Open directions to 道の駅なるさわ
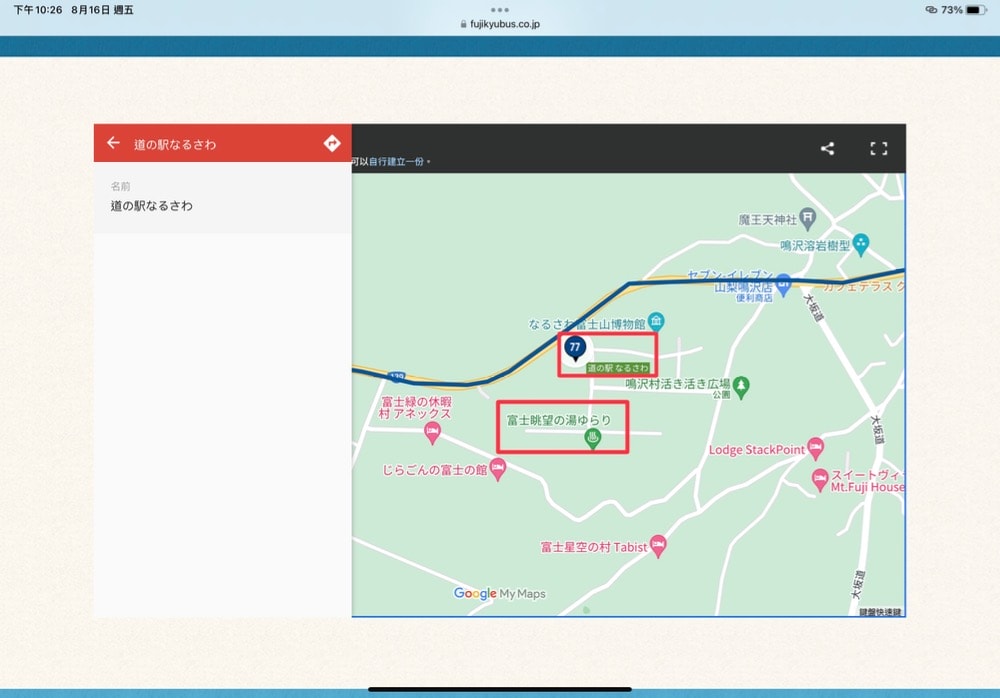 332,143
